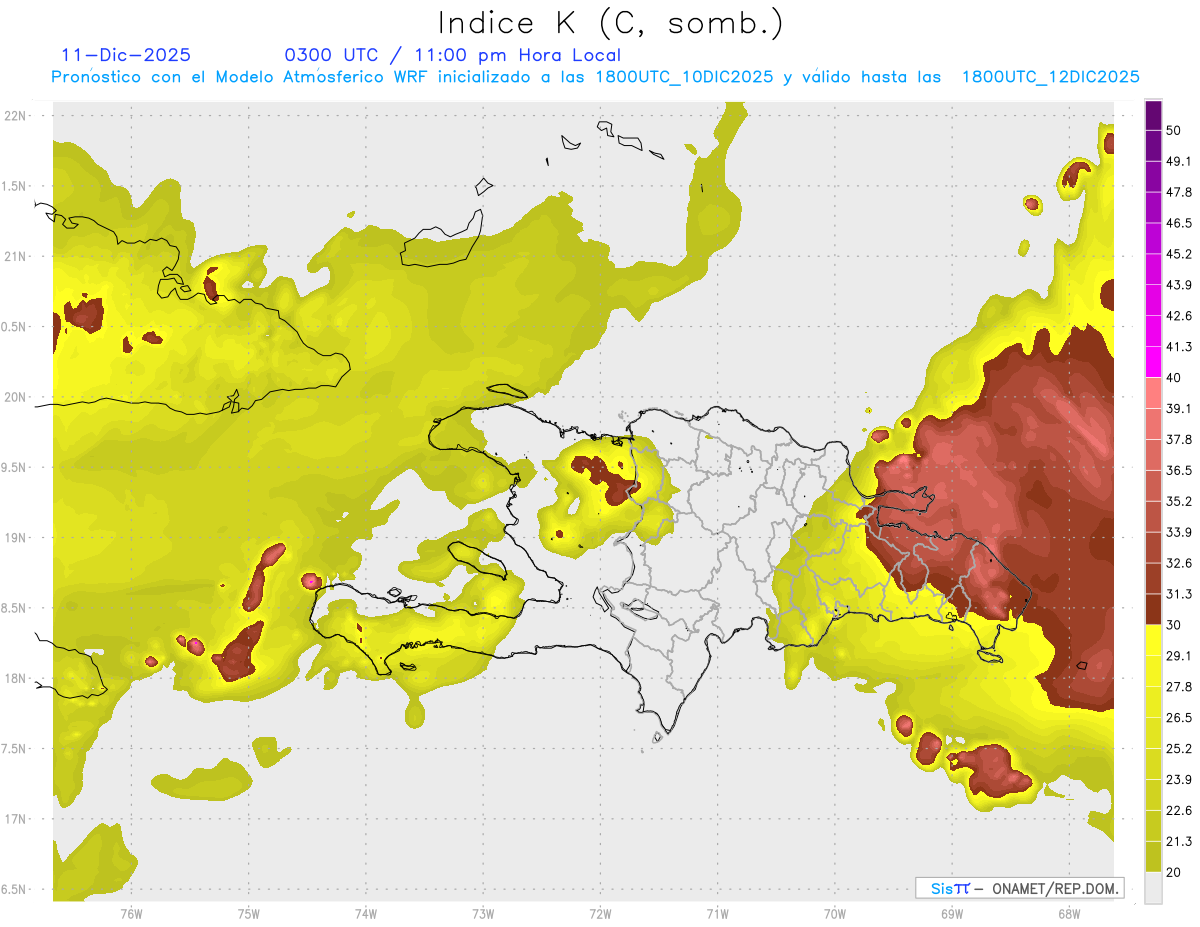The height and width of the screenshot is (927, 1200).
Task: Select the bright yellow swatch between 29.1 and 30
Action: (1153, 639)
